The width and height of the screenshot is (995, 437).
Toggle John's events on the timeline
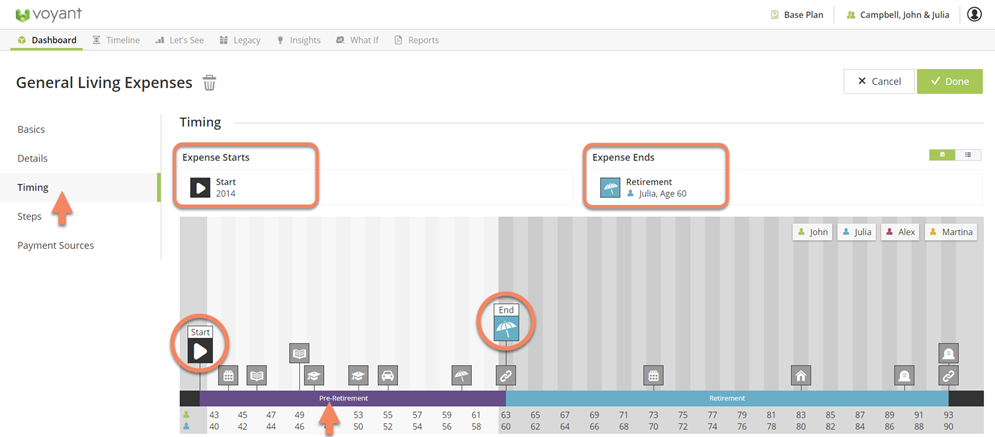point(812,232)
